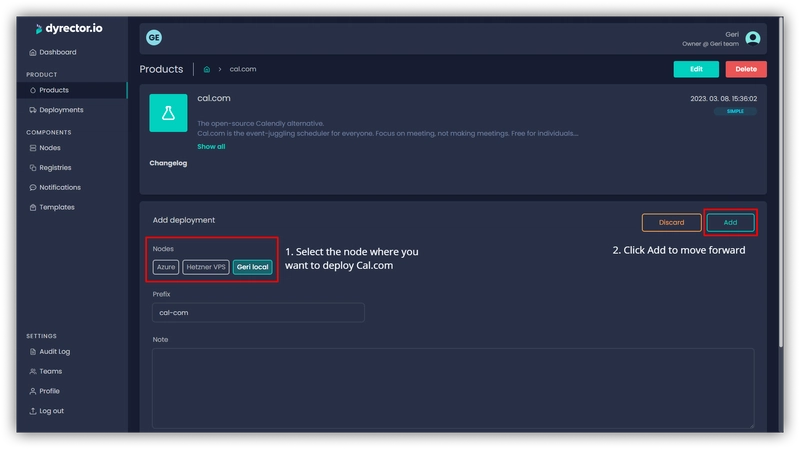Click the Templates icon
This screenshot has height=449, width=800.
pyautogui.click(x=33, y=207)
